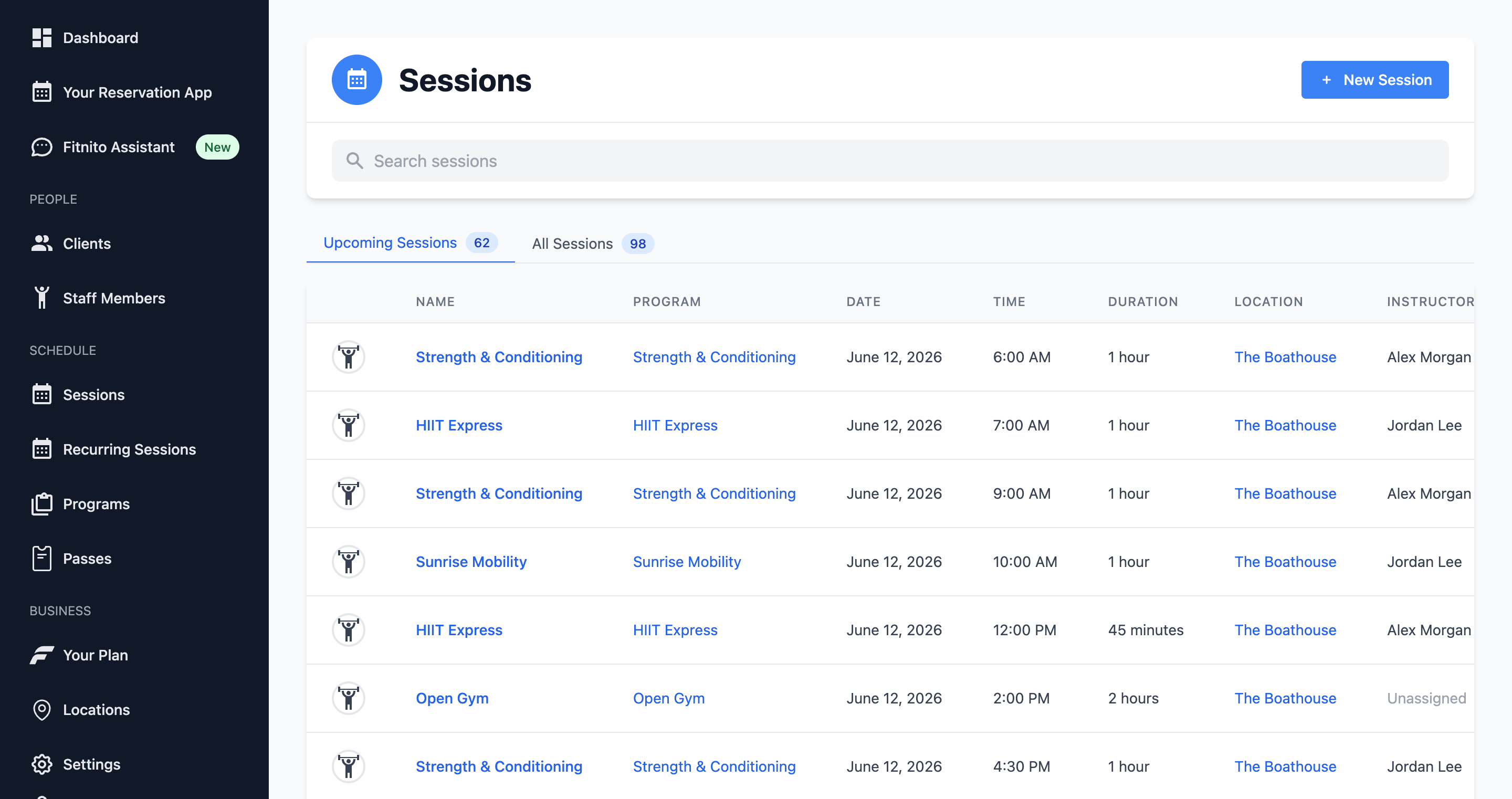Open Strength & Conditioning session at 6:00 AM
The height and width of the screenshot is (799, 1512).
[x=499, y=357]
